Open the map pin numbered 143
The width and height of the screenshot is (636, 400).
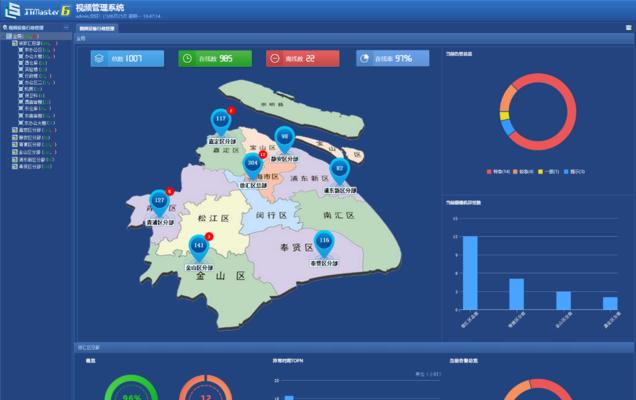198,245
